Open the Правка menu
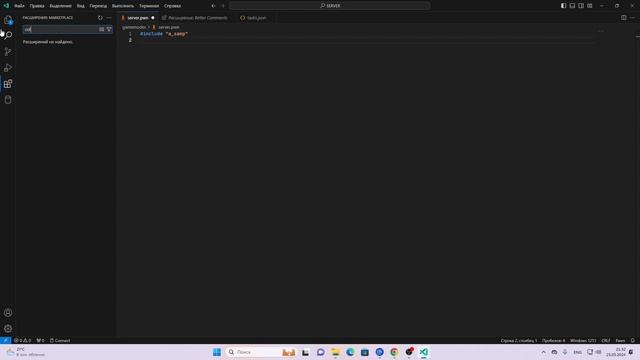This screenshot has height=360, width=640. click(37, 6)
